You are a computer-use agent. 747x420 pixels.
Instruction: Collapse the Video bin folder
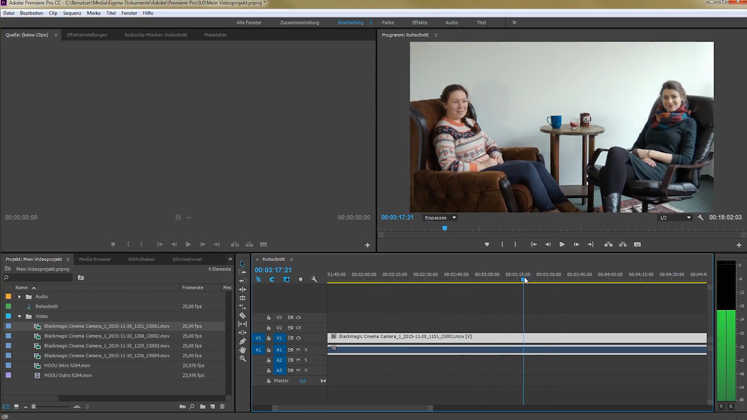click(x=19, y=316)
